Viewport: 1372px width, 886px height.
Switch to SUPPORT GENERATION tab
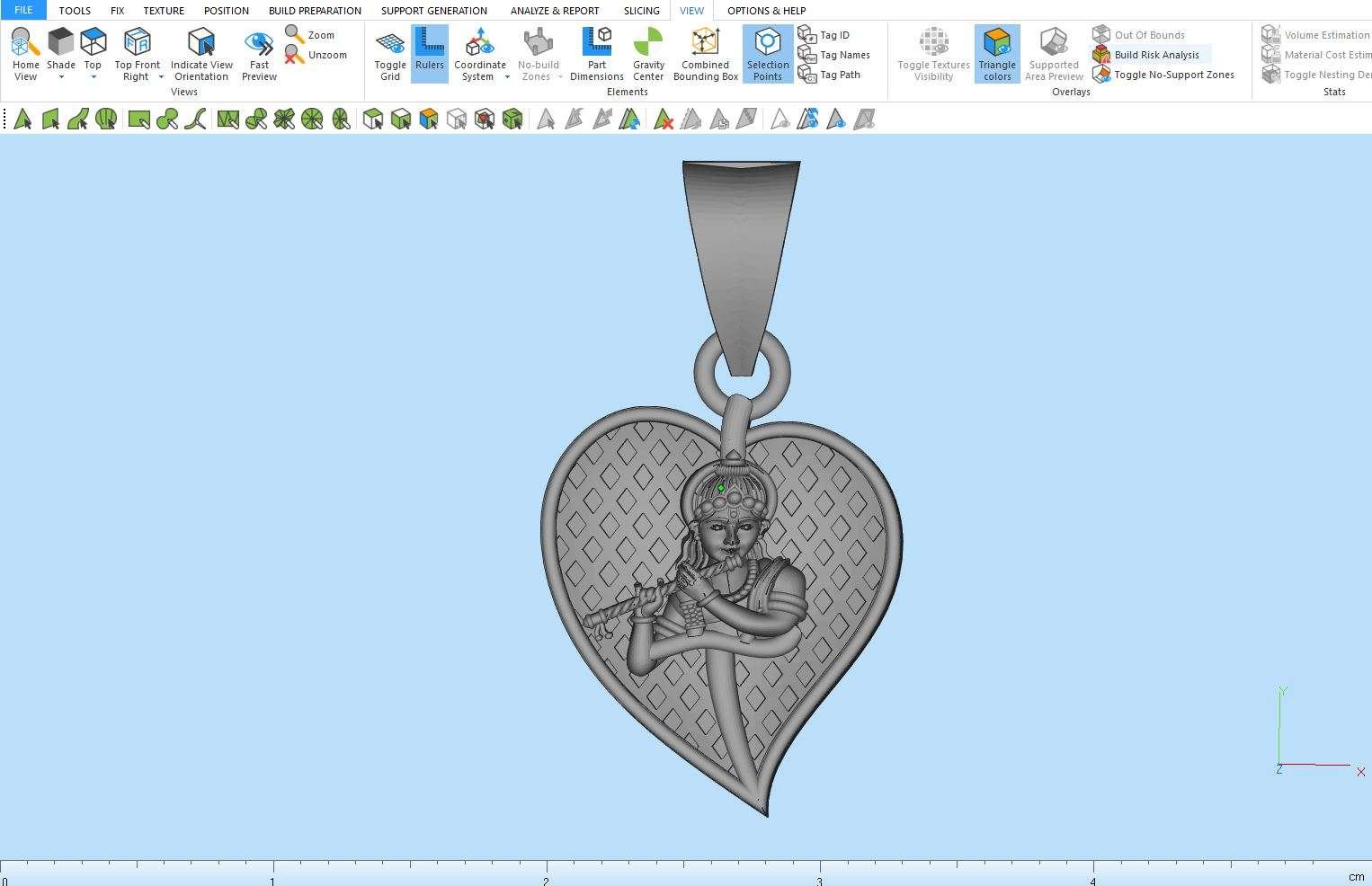[433, 11]
